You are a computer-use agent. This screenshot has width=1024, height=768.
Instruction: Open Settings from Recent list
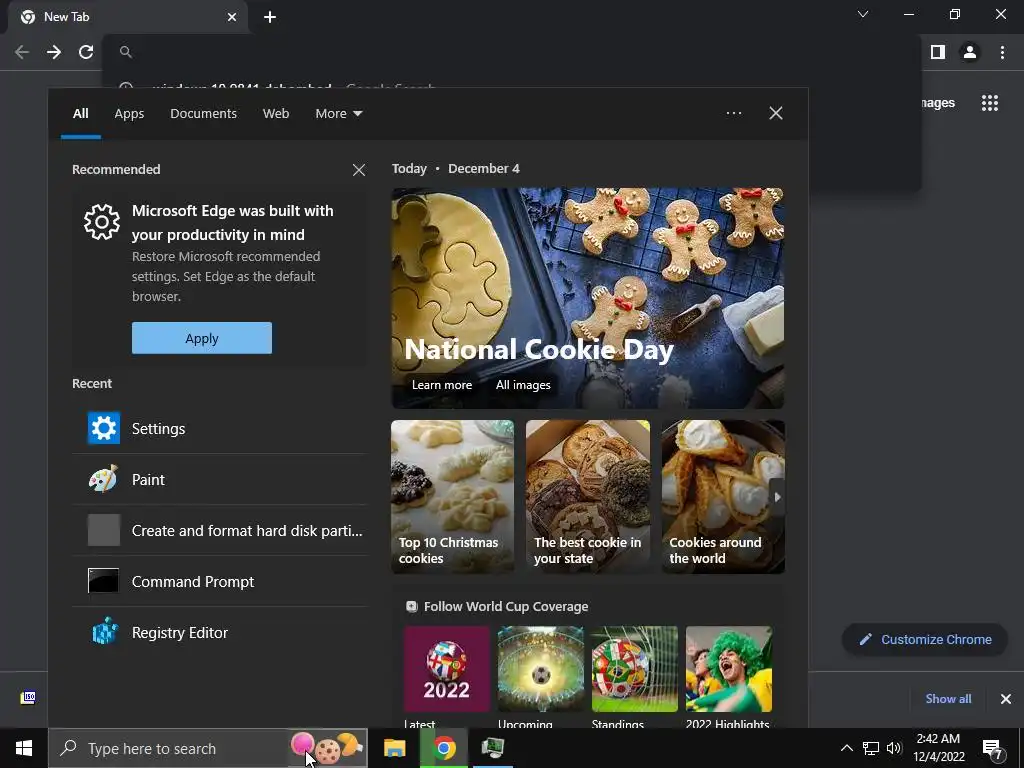pos(219,428)
